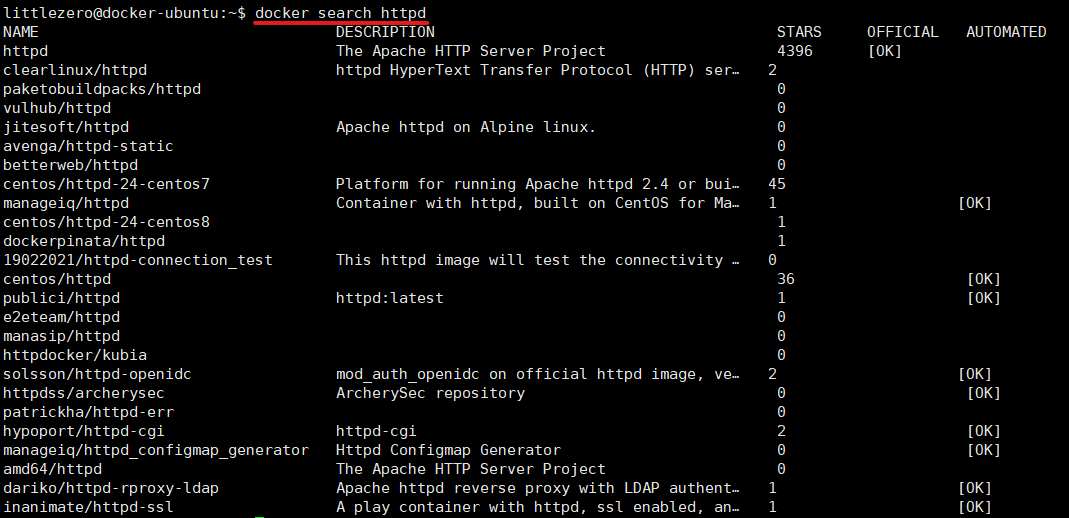Click the AUTOMATED column header

(1006, 32)
